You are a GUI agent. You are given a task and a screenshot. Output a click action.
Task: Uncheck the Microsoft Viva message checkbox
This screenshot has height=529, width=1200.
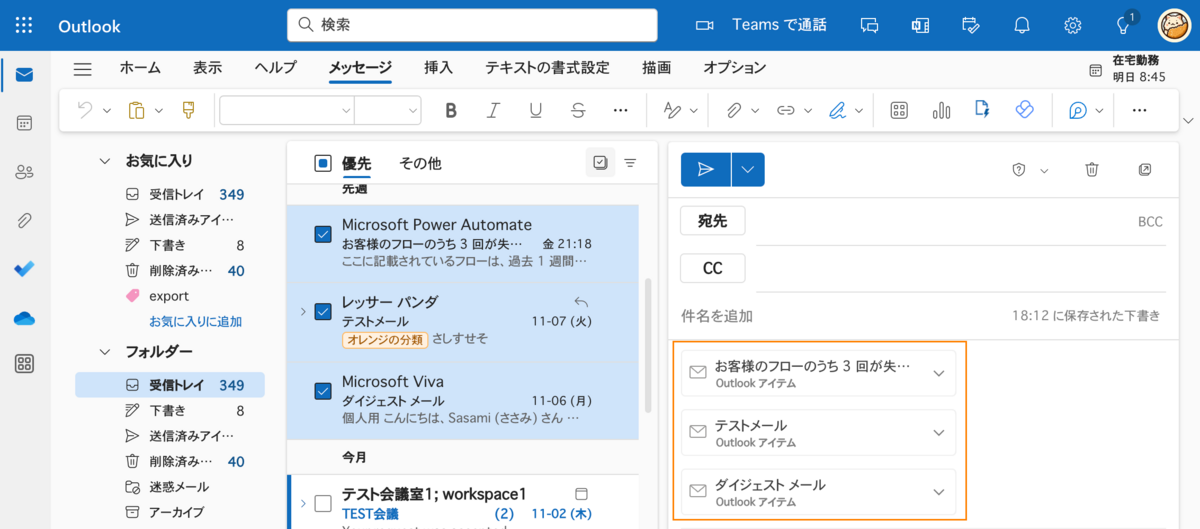click(x=323, y=391)
